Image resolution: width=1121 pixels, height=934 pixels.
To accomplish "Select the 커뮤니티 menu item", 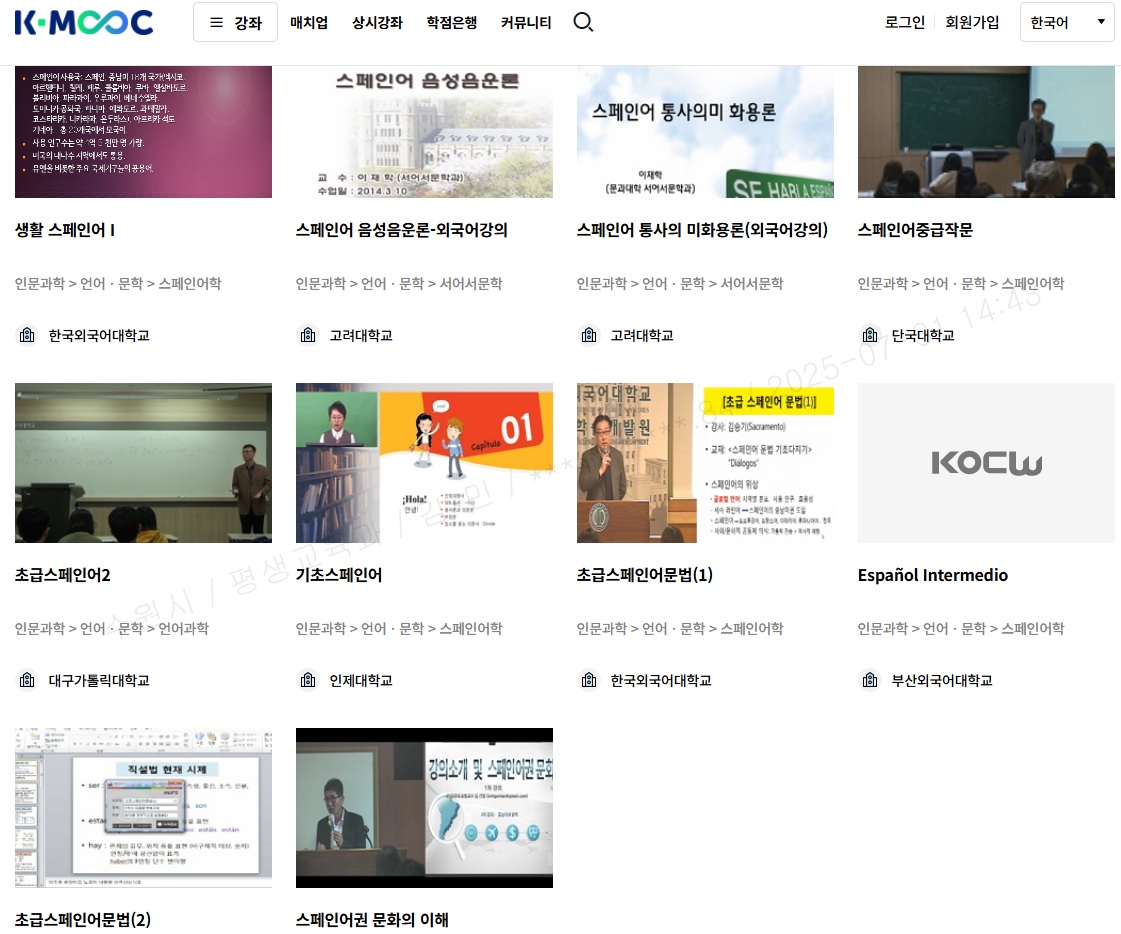I will 526,22.
